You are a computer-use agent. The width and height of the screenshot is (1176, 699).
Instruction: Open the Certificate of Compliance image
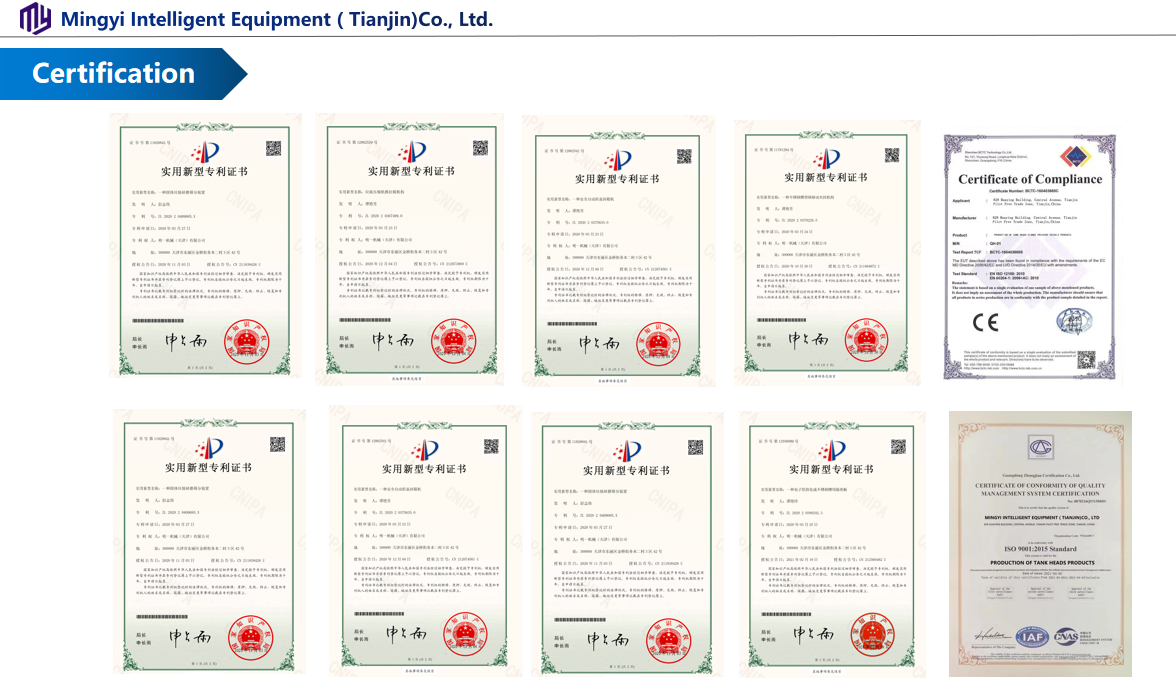tap(1030, 257)
